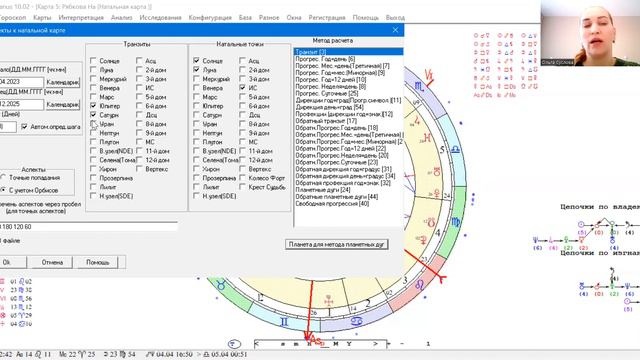Select the Точные попадания aspect option
The width and height of the screenshot is (640, 360).
3,178
